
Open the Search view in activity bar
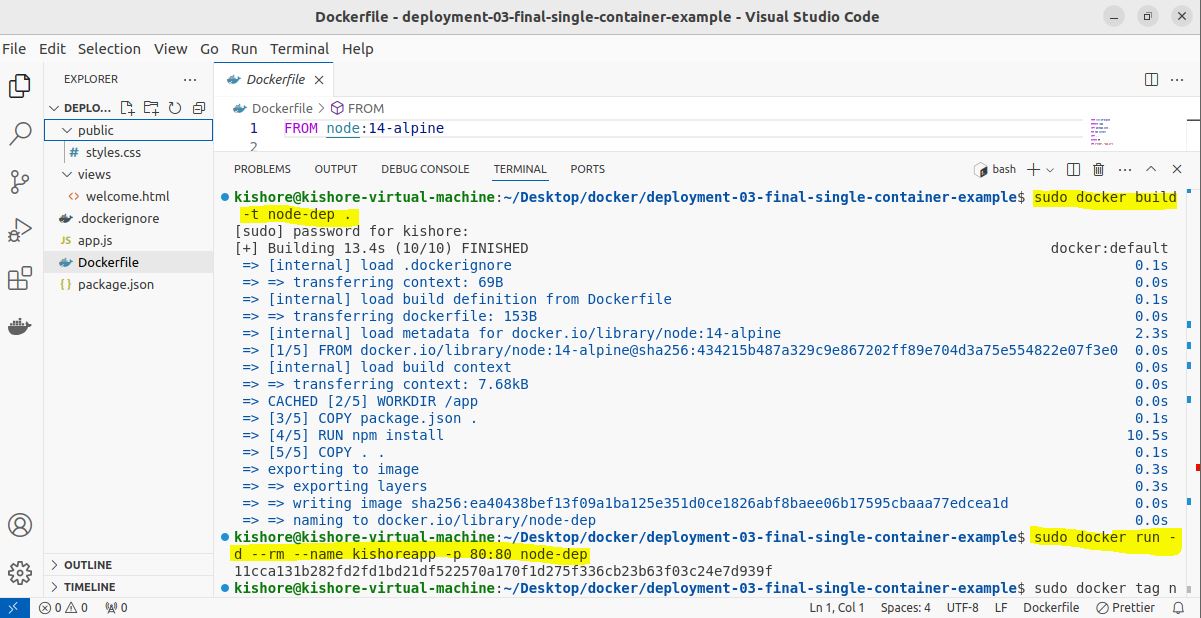point(19,133)
